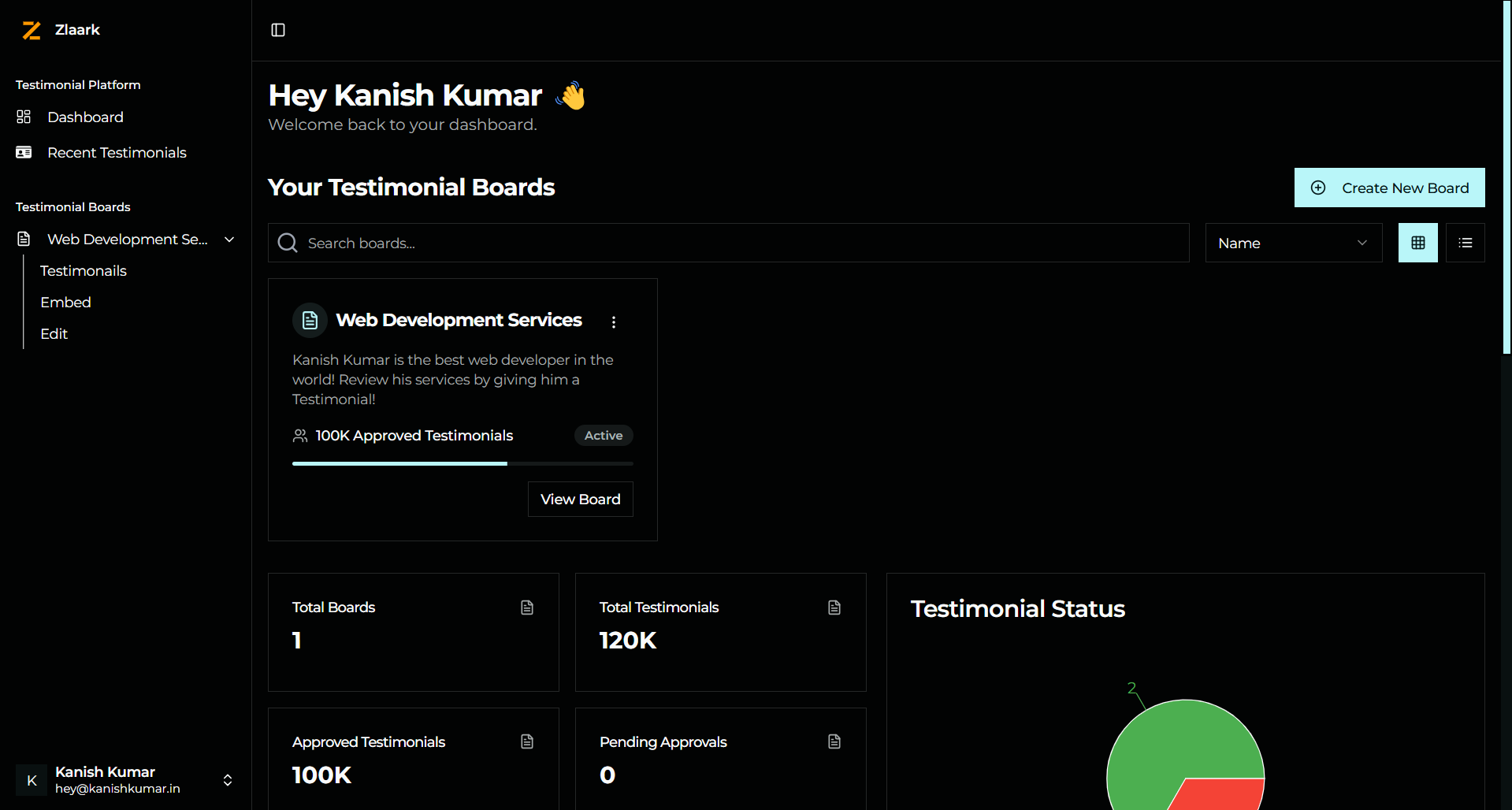Click the Total Testimonials card icon
The height and width of the screenshot is (810, 1512).
tap(834, 607)
